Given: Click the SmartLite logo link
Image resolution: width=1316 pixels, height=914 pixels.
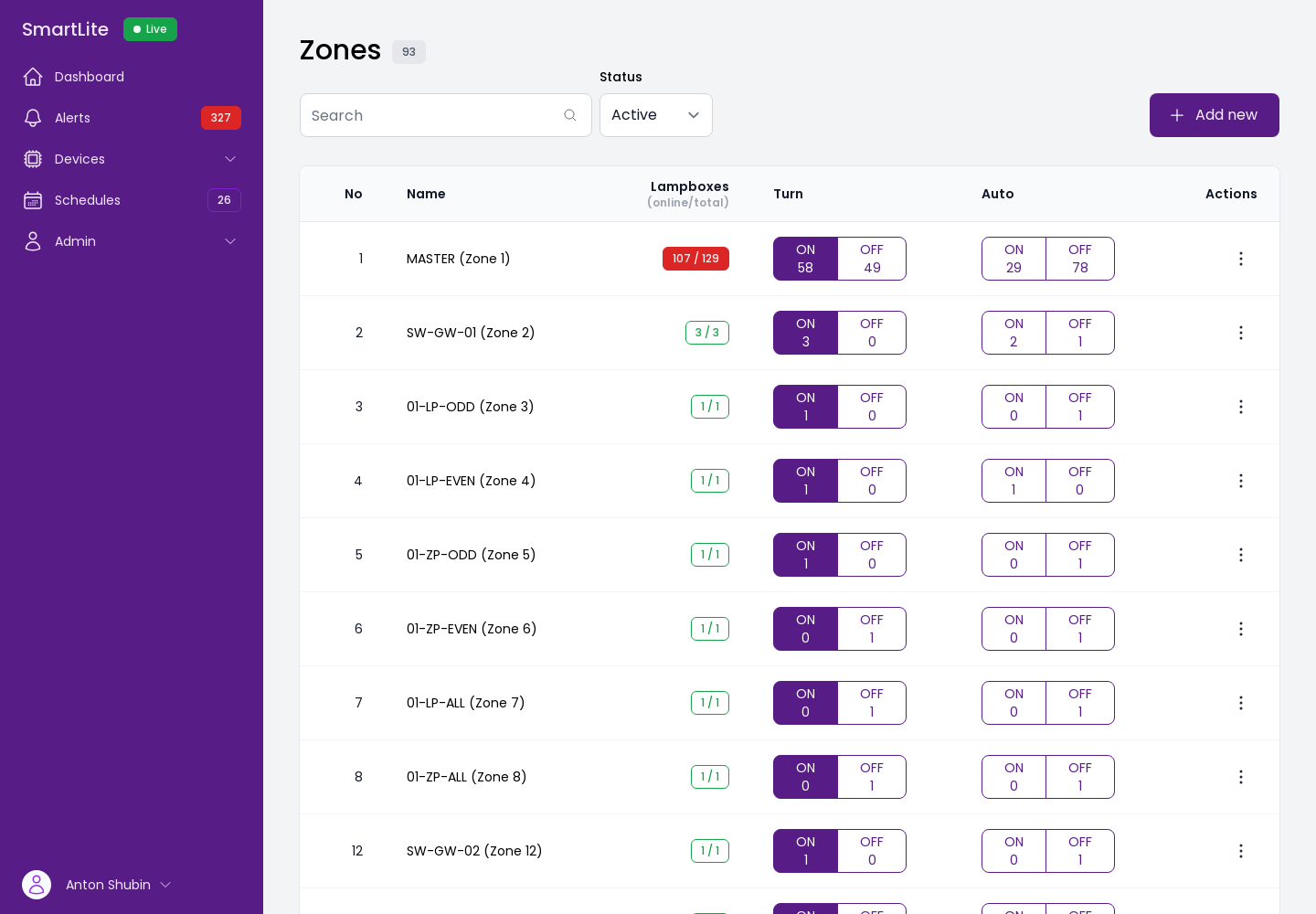Looking at the screenshot, I should coord(65,29).
